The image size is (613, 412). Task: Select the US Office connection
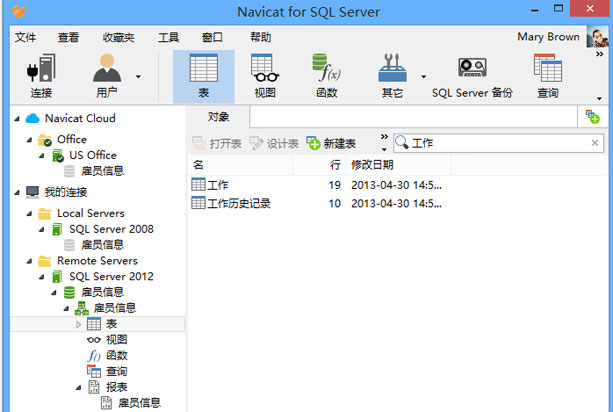point(93,155)
